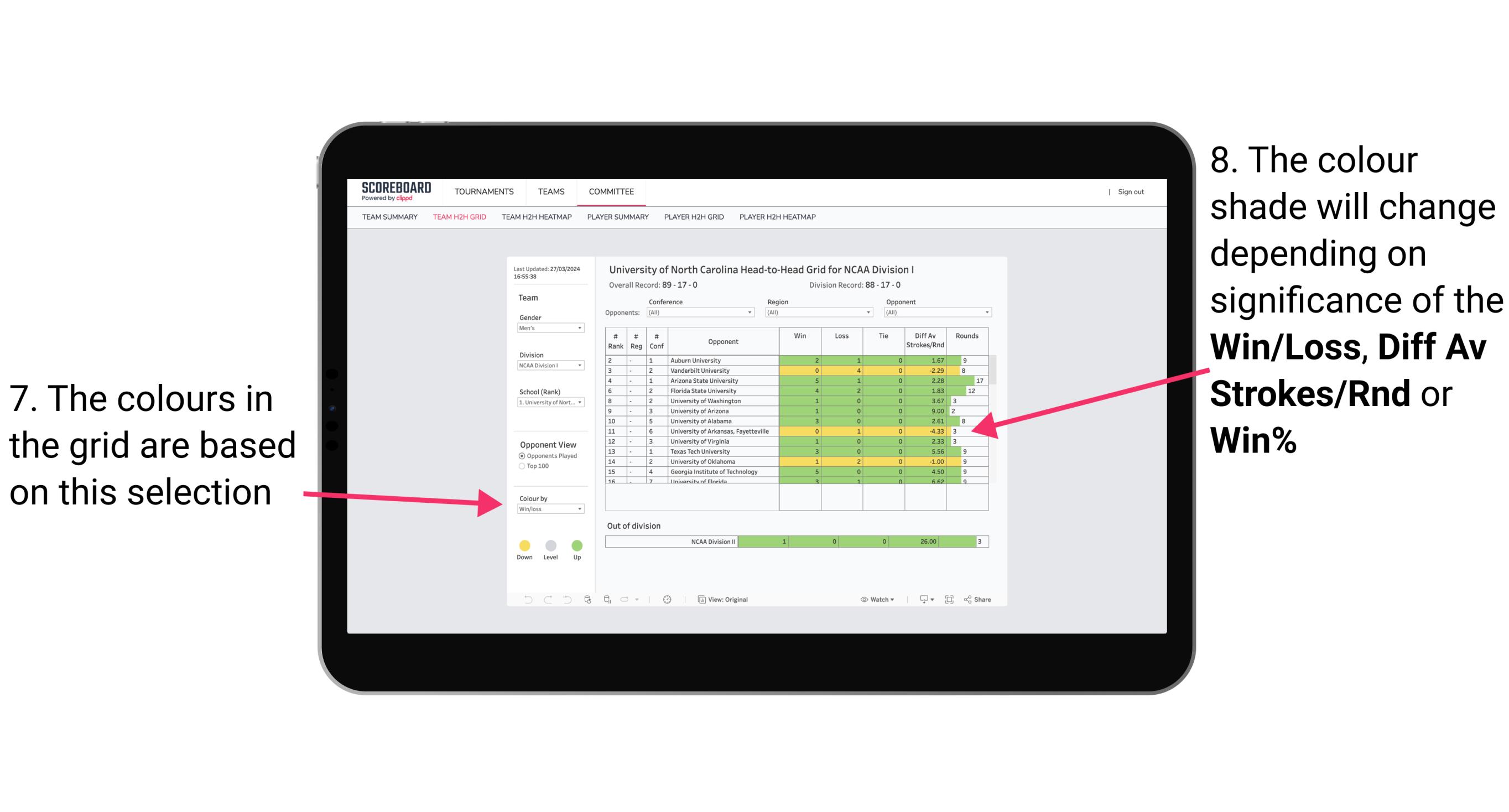Screen dimensions: 1509x812
Task: Click the Watch mode icon
Action: tap(862, 599)
